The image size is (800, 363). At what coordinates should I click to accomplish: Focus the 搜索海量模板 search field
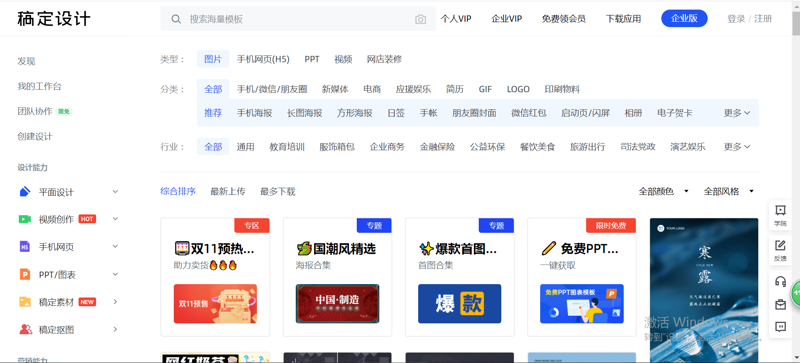pyautogui.click(x=298, y=19)
